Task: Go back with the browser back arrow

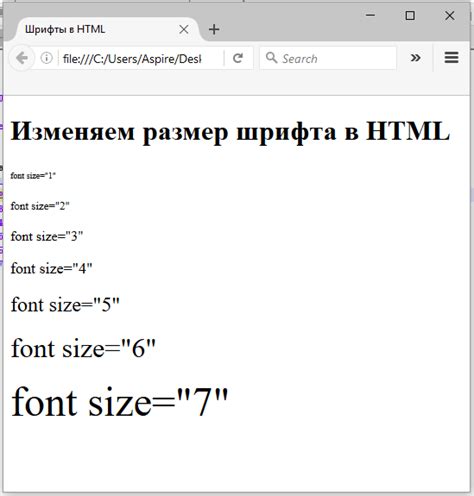Action: coord(22,58)
